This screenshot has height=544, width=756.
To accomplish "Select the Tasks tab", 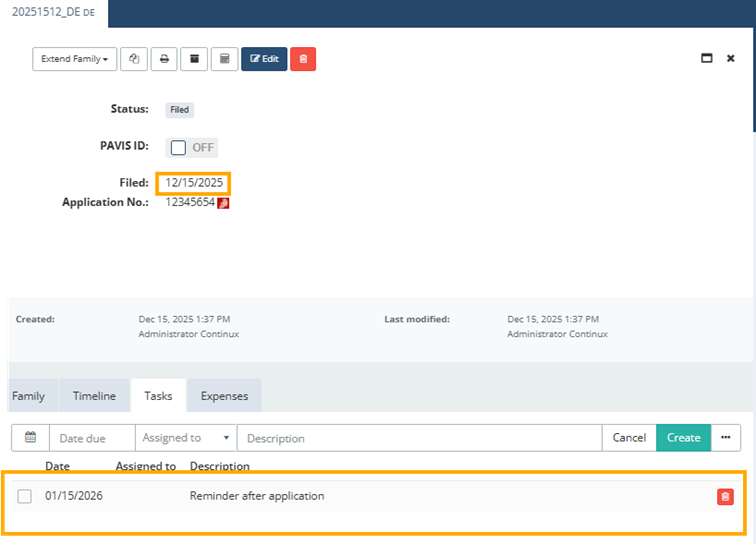I will point(158,396).
